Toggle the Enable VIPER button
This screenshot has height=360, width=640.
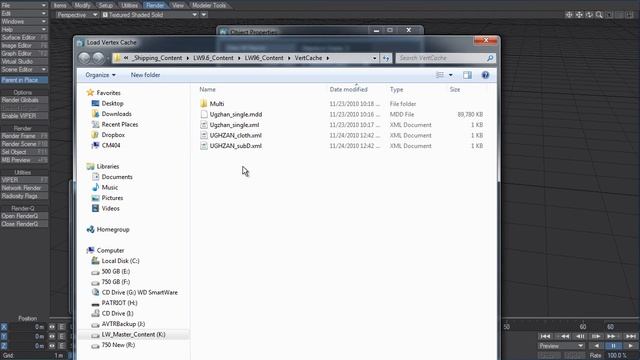tap(24, 116)
